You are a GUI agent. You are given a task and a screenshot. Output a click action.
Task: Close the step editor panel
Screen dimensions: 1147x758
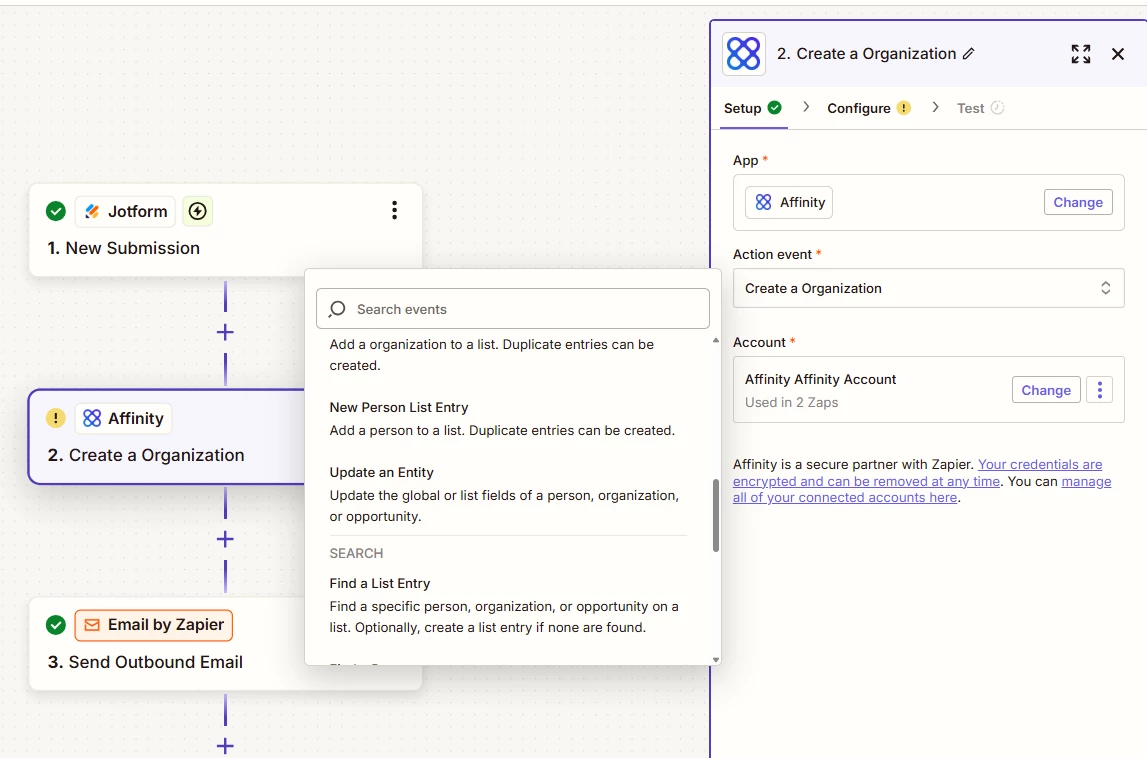coord(1118,54)
